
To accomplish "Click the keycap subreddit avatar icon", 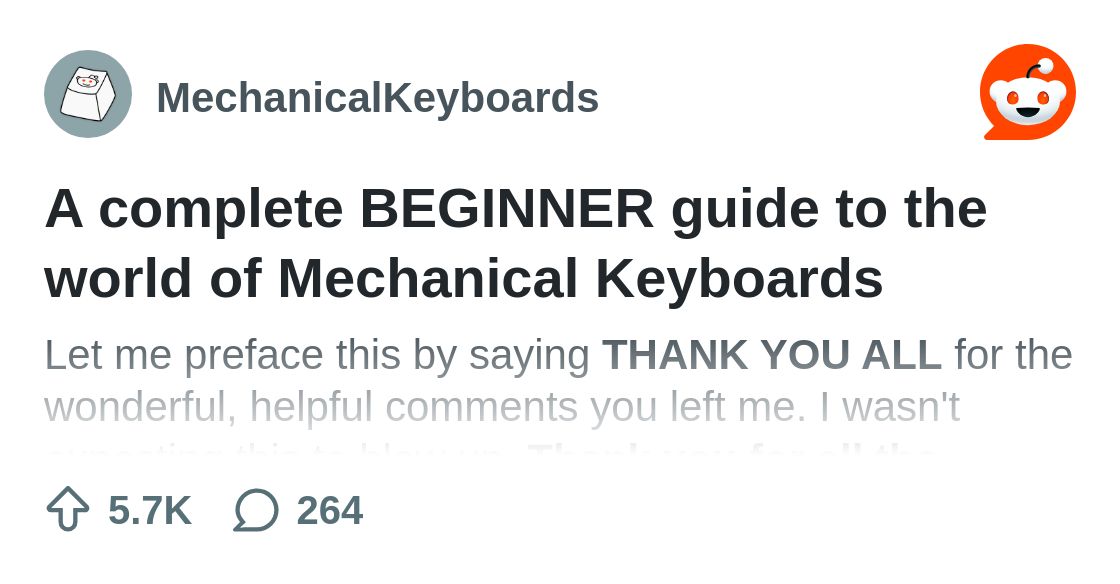I will pos(88,94).
